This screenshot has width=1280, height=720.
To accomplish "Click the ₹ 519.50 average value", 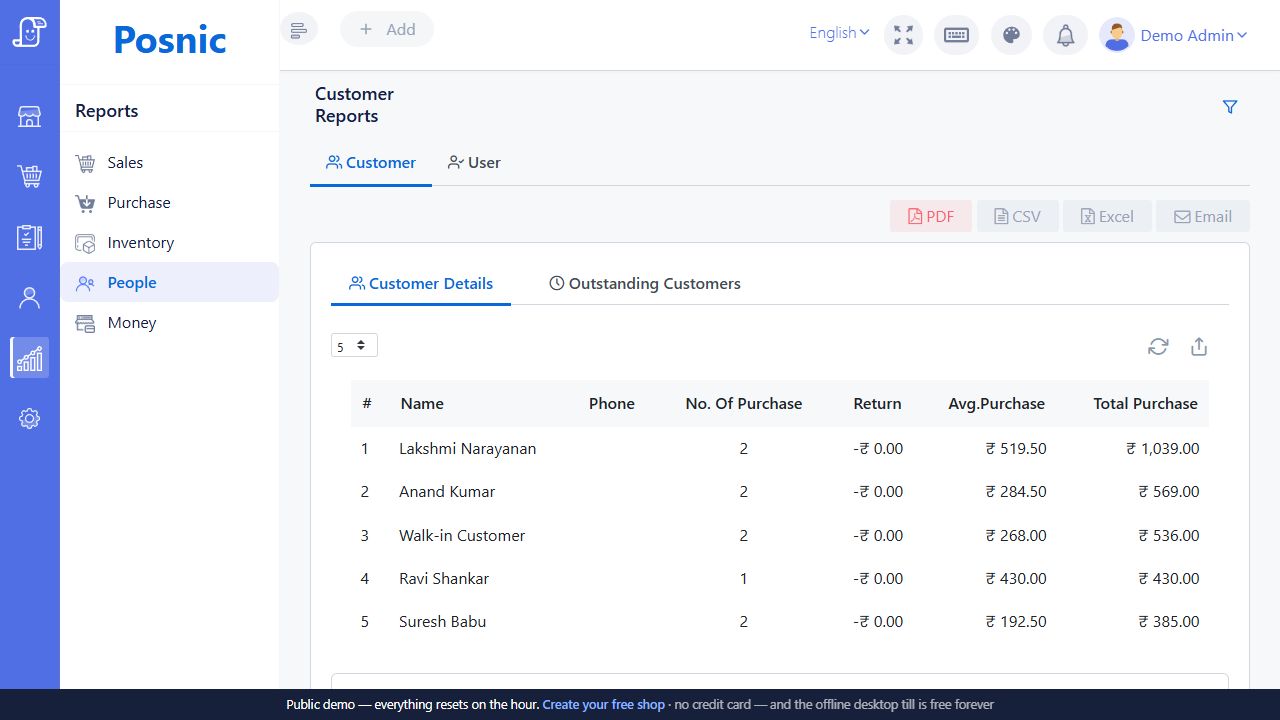I will (x=1016, y=448).
